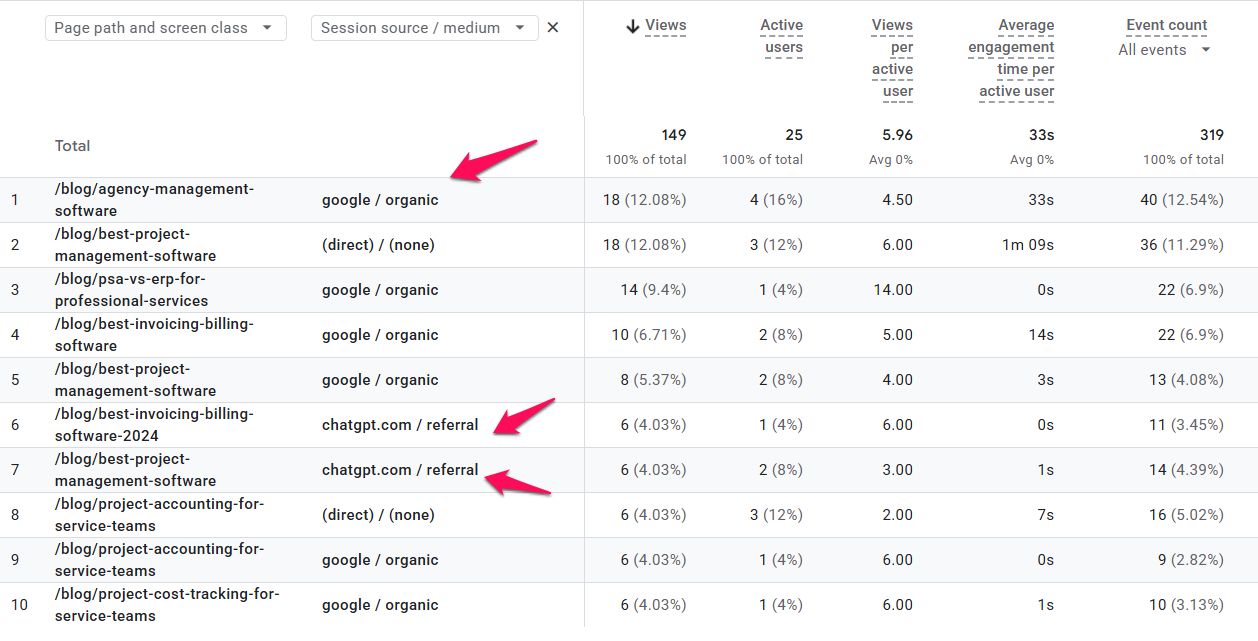Viewport: 1258px width, 641px height.
Task: Click the Total row label
Action: 73,146
